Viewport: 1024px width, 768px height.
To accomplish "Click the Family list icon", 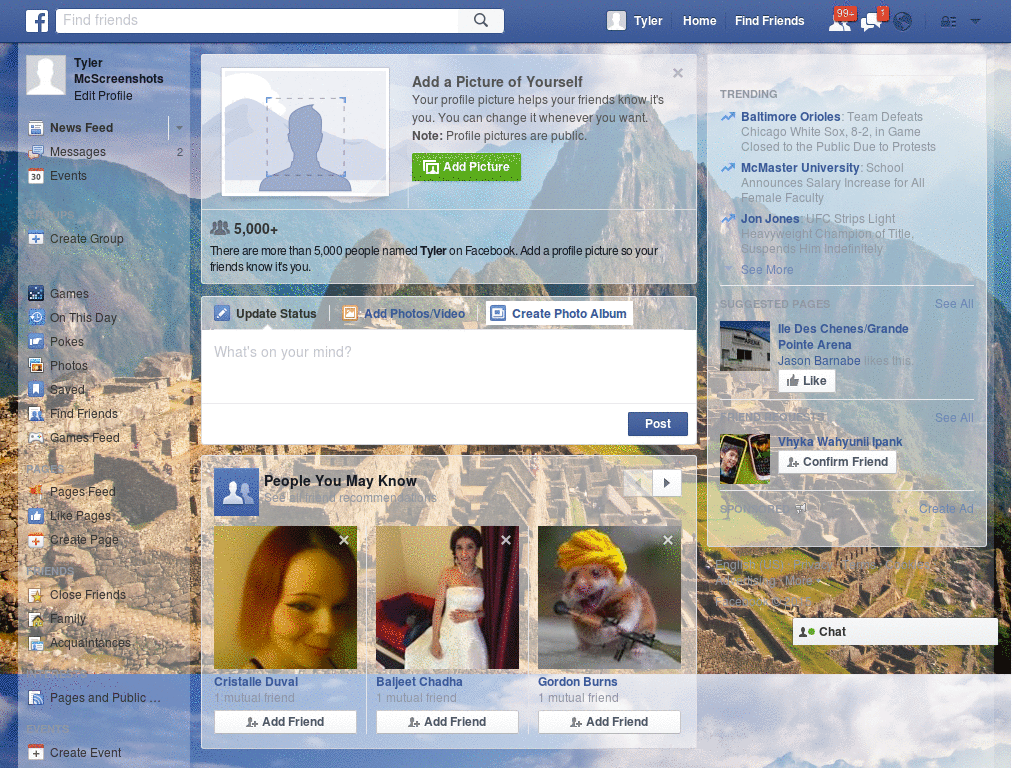I will coord(36,619).
